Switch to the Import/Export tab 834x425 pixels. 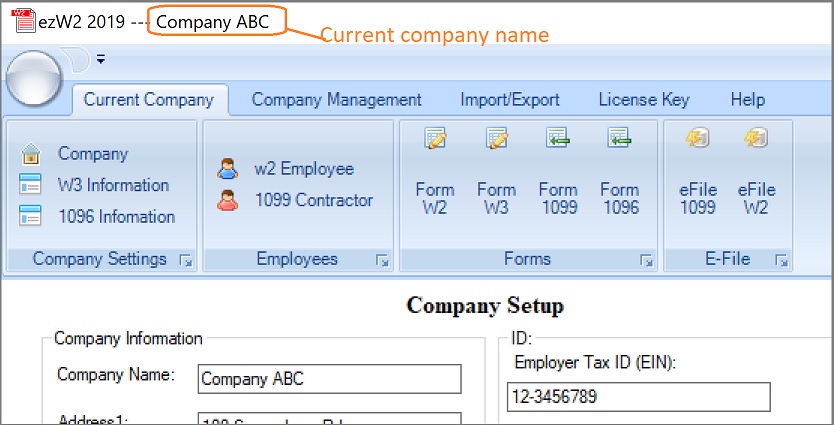(x=509, y=100)
